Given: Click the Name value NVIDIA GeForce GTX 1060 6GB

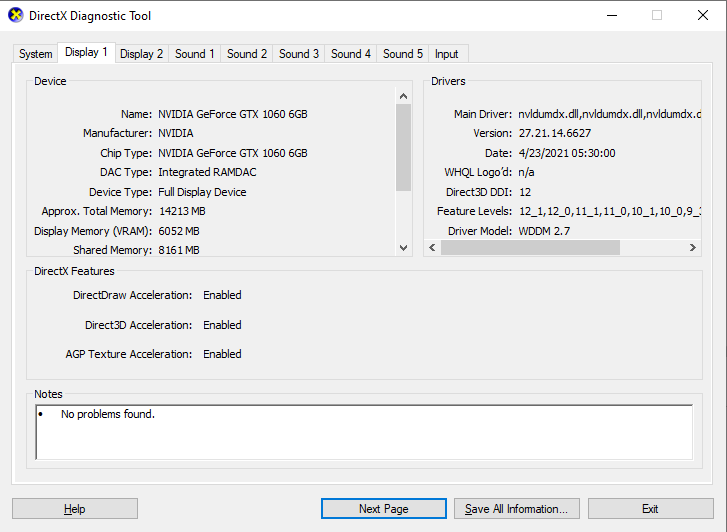Looking at the screenshot, I should (233, 114).
